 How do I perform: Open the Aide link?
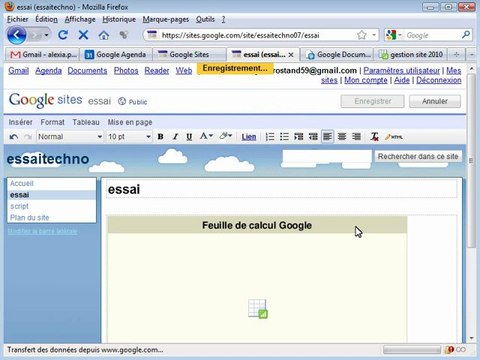point(402,80)
